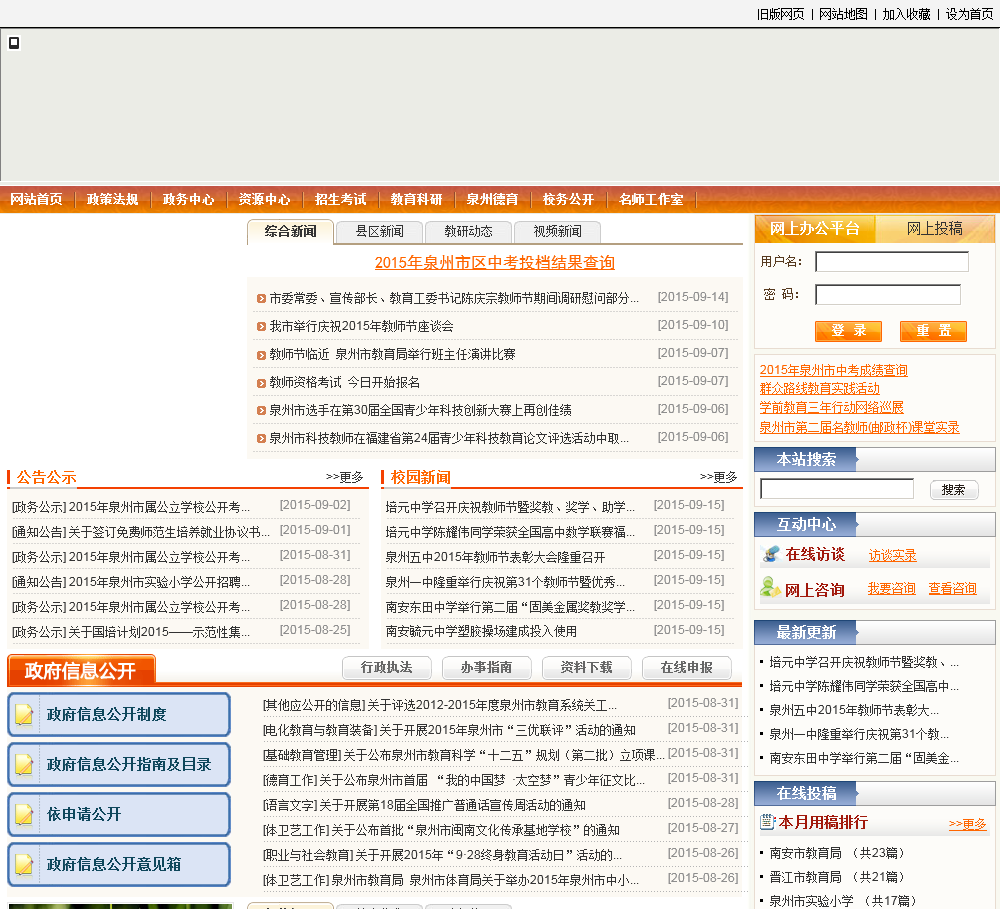Click the note icon on 政府信息公开意见箱
This screenshot has width=1000, height=909.
[x=25, y=865]
